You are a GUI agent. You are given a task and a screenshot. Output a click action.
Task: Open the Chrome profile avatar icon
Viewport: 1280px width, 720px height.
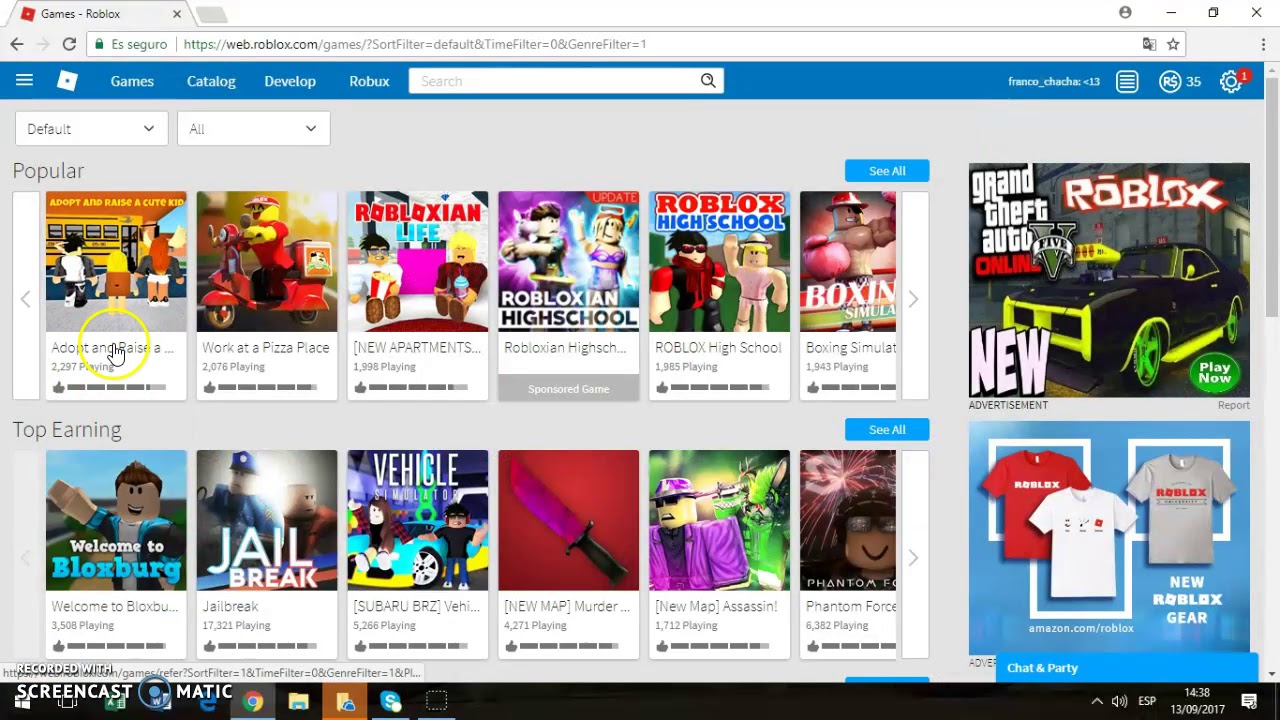[1125, 13]
